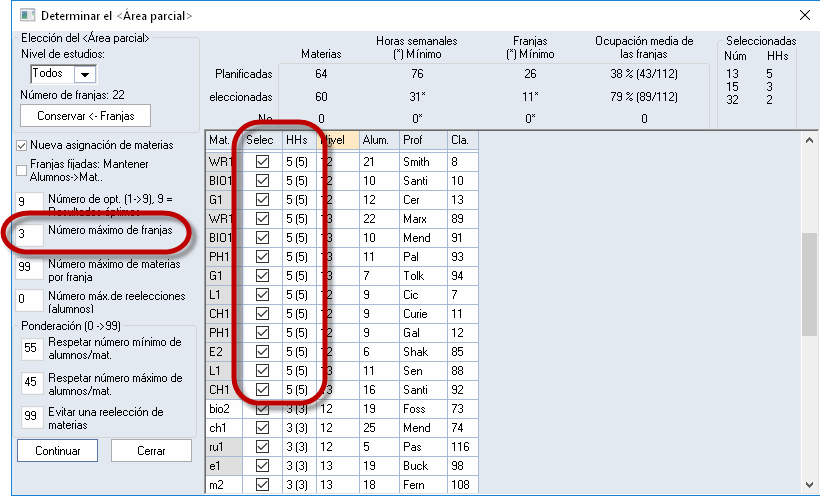Click the Conservar <- Franjas button
Screen dimensions: 820x496
point(85,116)
